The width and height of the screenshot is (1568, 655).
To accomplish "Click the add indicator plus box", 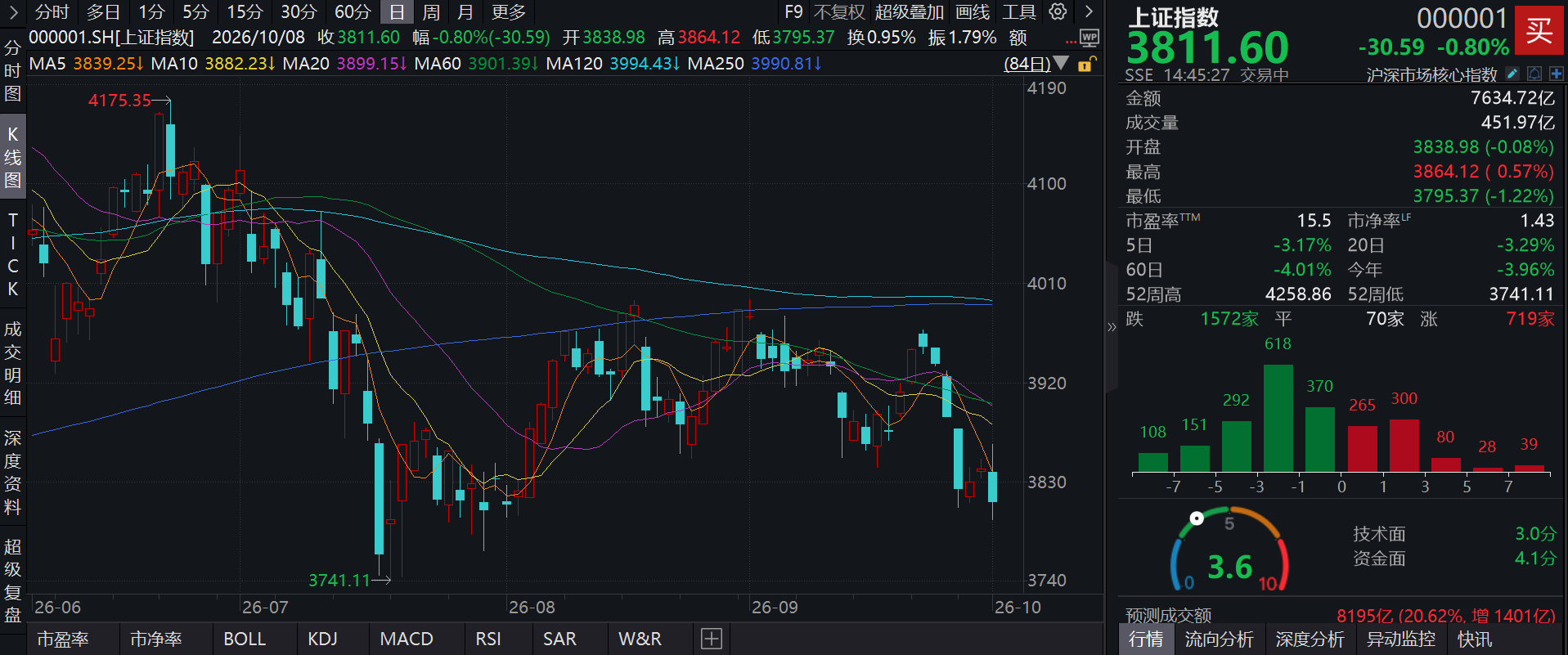I will click(x=711, y=639).
